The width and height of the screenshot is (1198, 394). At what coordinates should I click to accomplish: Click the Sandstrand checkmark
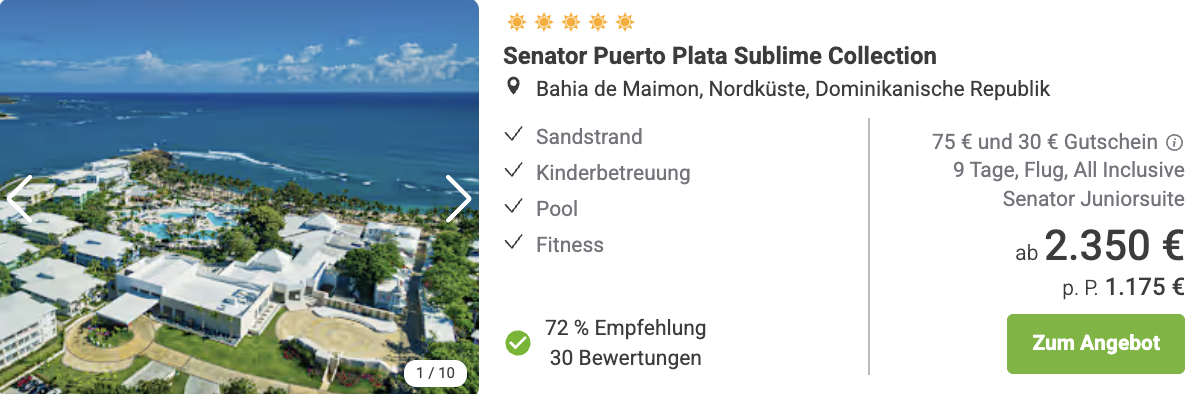click(514, 136)
